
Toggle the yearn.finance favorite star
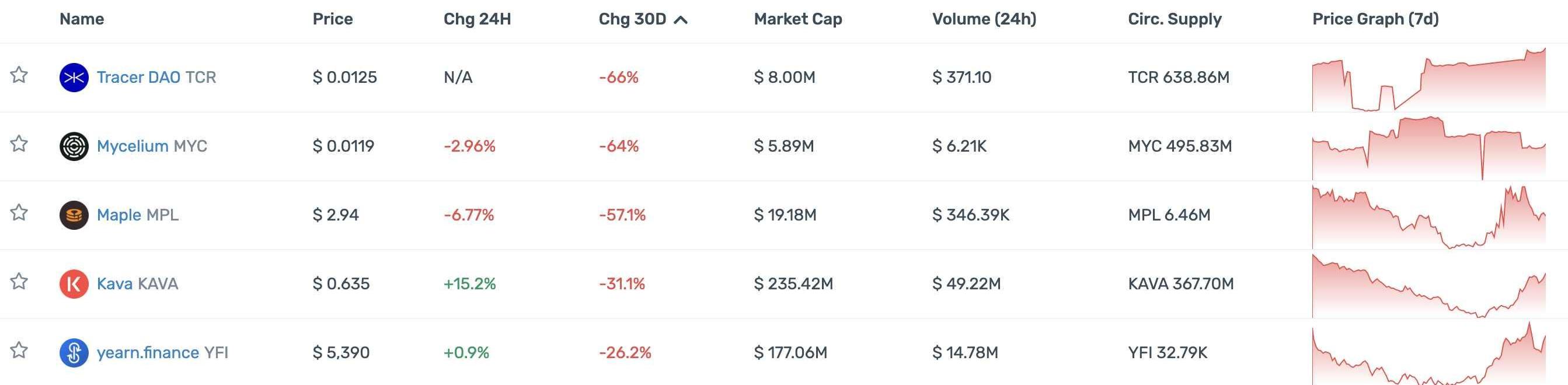(19, 350)
